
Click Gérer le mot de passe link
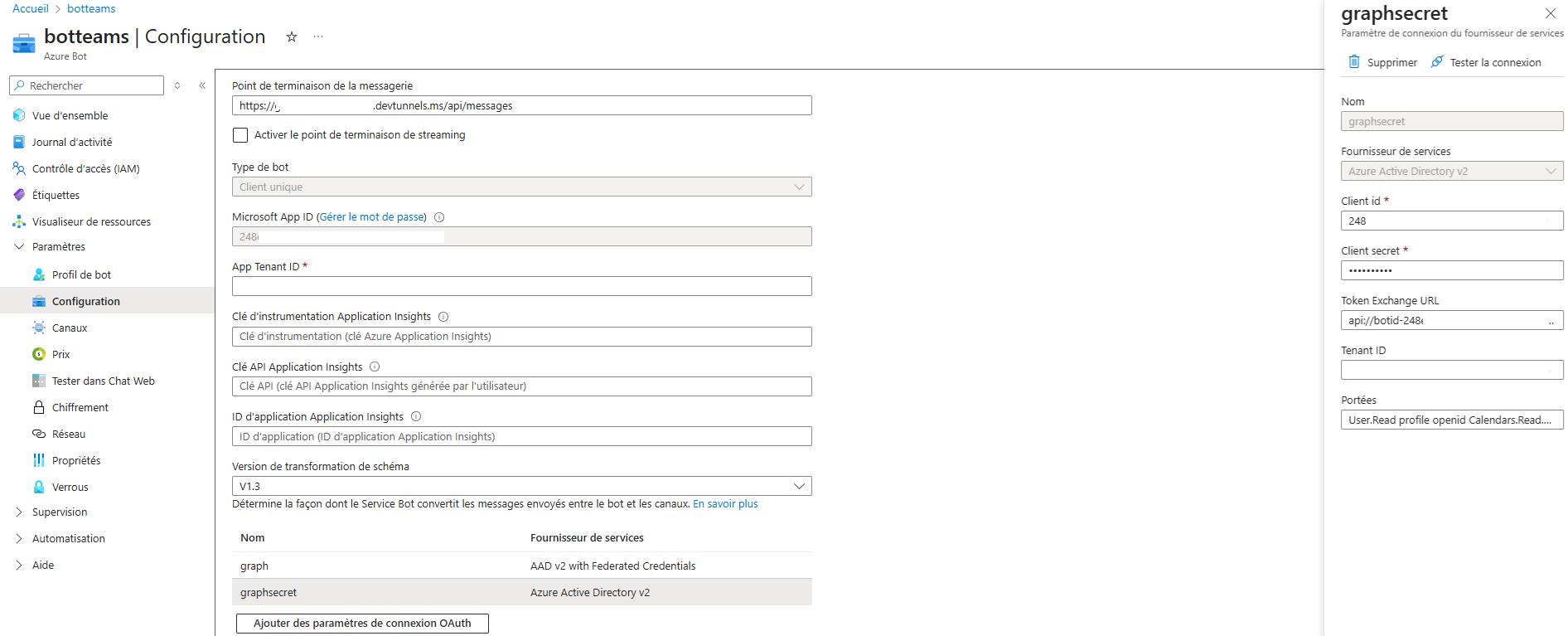pos(371,217)
